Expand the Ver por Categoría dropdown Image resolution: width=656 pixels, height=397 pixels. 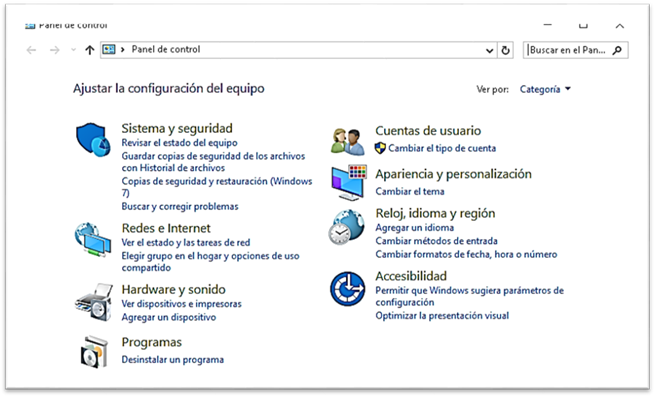[545, 89]
